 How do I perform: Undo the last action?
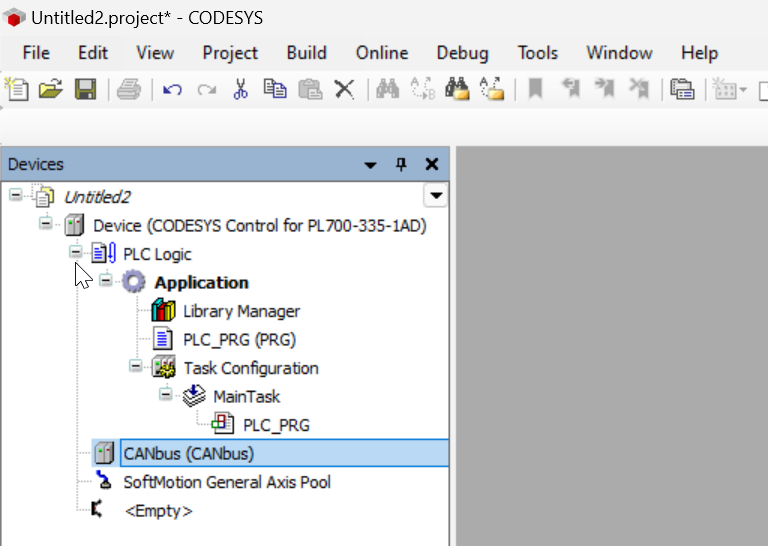click(x=172, y=90)
